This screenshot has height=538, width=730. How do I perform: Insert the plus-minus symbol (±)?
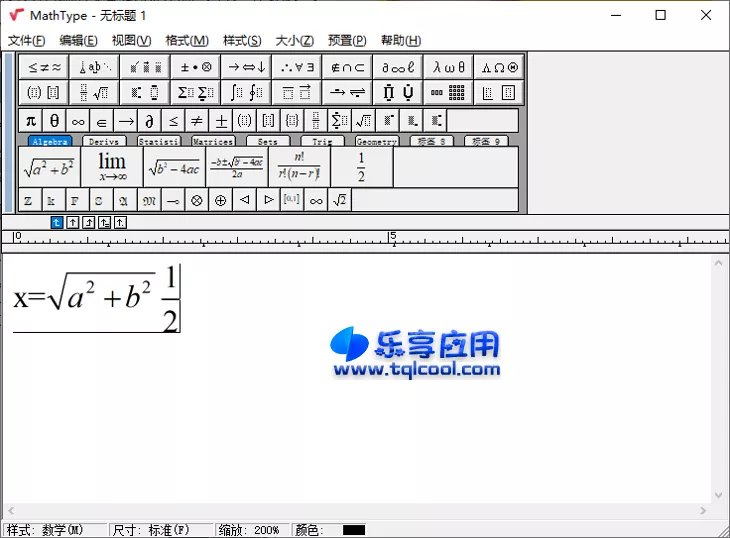pyautogui.click(x=221, y=121)
